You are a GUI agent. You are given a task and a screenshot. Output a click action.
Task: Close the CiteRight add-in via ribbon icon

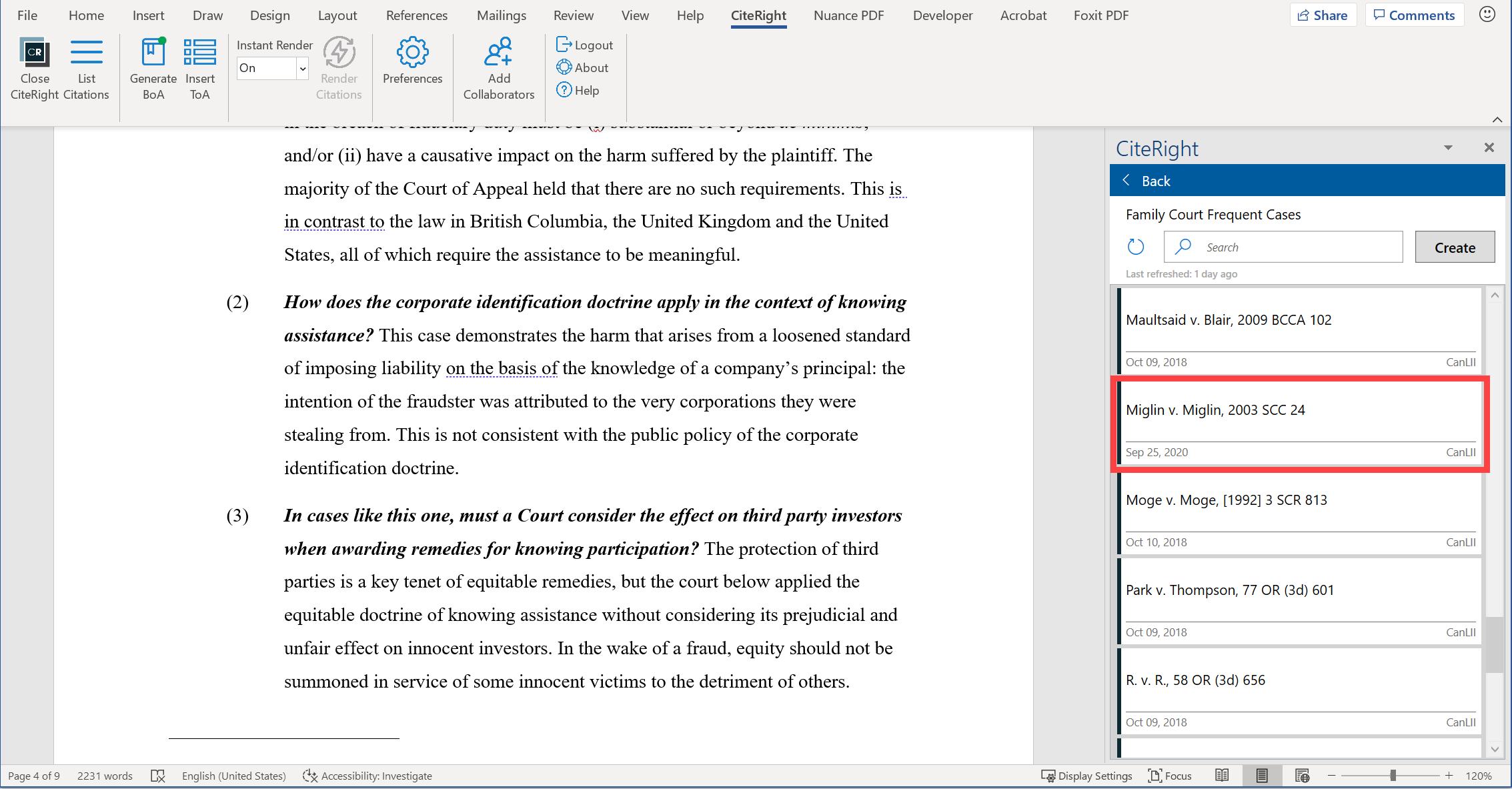tap(35, 69)
